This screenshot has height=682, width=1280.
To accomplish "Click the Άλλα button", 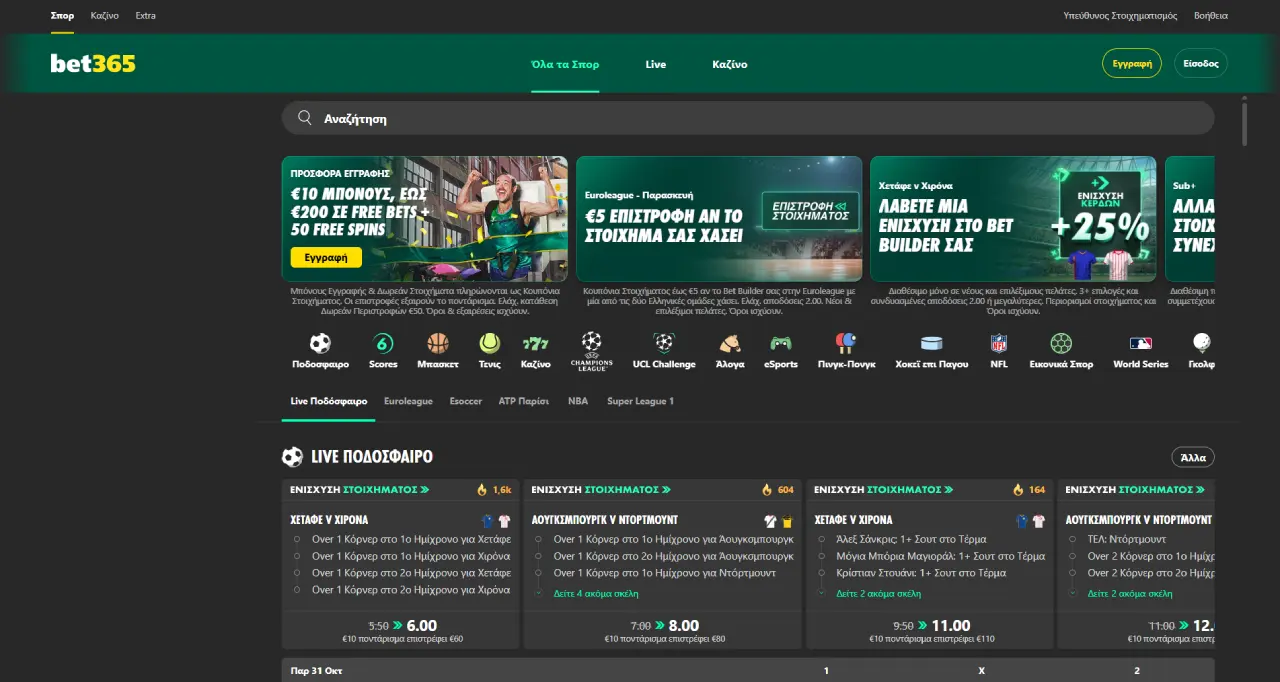I will (1193, 457).
